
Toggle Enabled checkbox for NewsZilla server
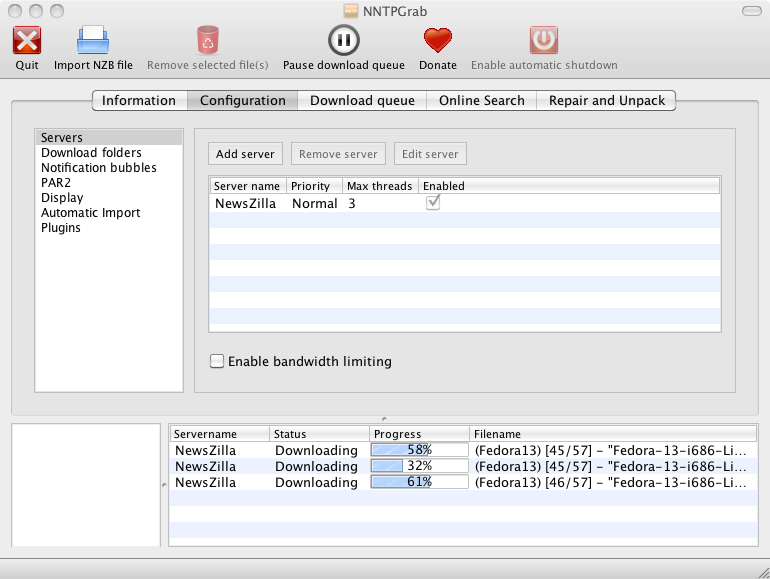pos(433,202)
